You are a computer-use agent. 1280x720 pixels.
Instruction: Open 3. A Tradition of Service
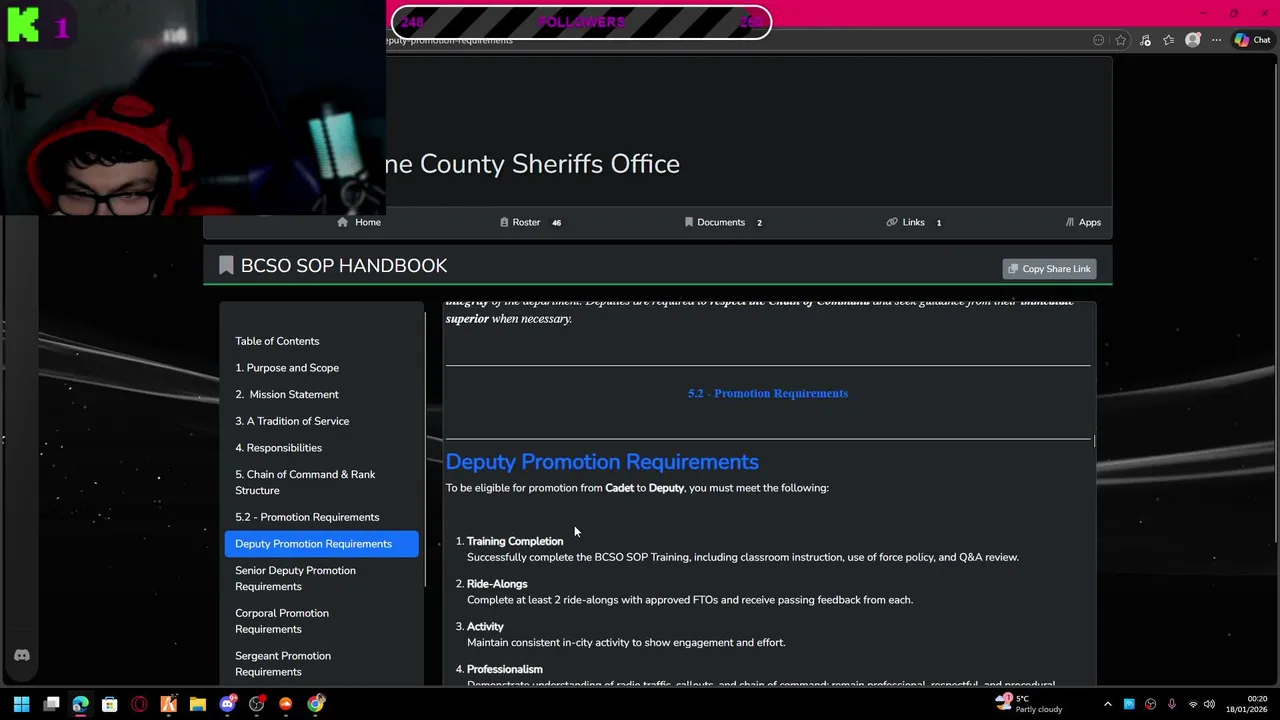[292, 421]
